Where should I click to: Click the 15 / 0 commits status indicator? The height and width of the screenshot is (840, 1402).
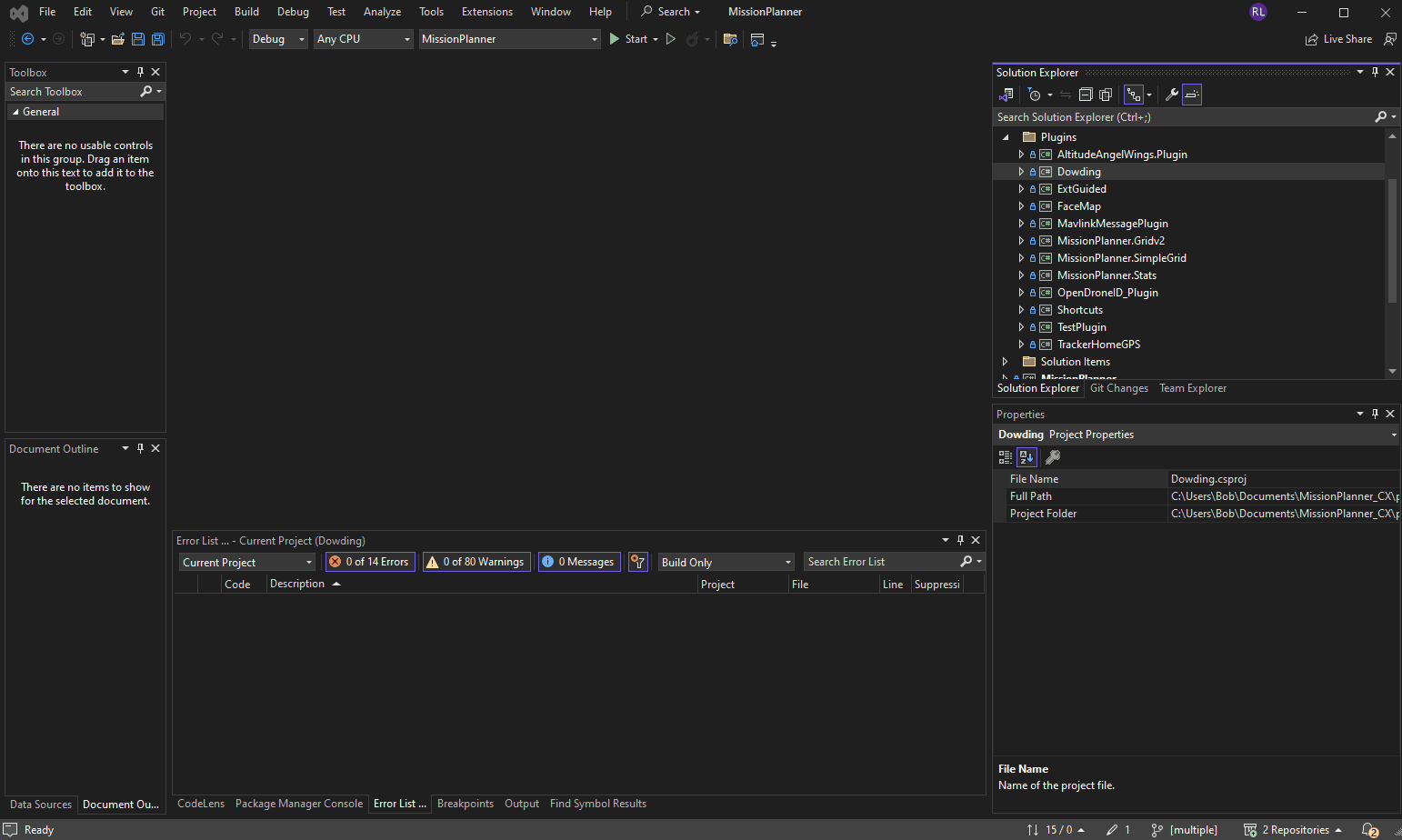tap(1055, 830)
